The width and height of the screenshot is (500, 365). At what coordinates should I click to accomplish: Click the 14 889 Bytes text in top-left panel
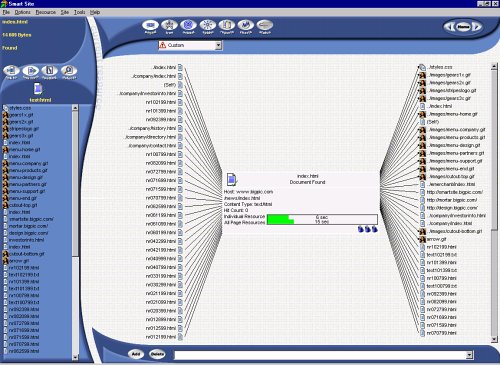tap(17, 35)
